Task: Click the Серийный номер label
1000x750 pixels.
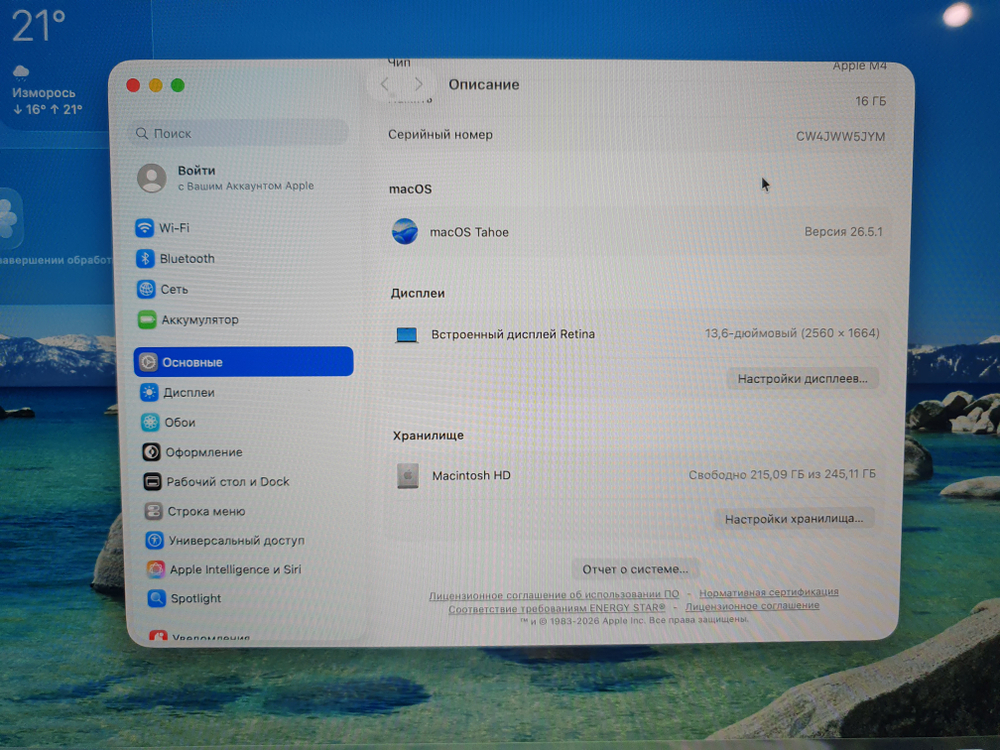Action: 440,135
